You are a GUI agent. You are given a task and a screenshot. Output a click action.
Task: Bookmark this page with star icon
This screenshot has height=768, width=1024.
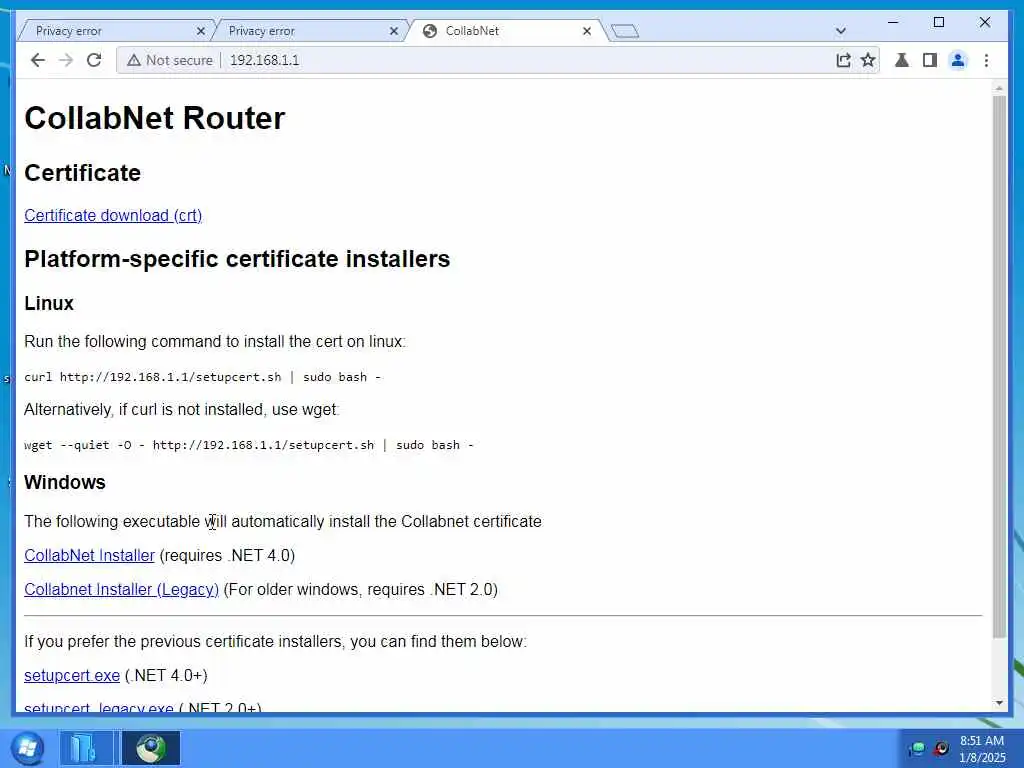pos(868,60)
